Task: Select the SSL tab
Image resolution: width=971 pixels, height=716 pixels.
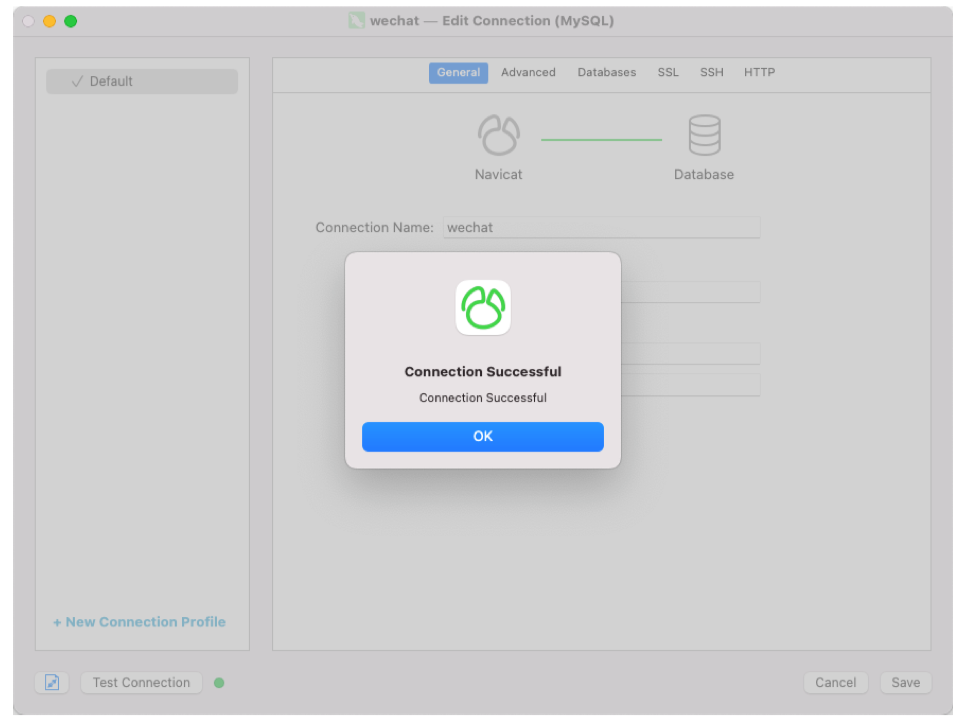Action: point(668,73)
